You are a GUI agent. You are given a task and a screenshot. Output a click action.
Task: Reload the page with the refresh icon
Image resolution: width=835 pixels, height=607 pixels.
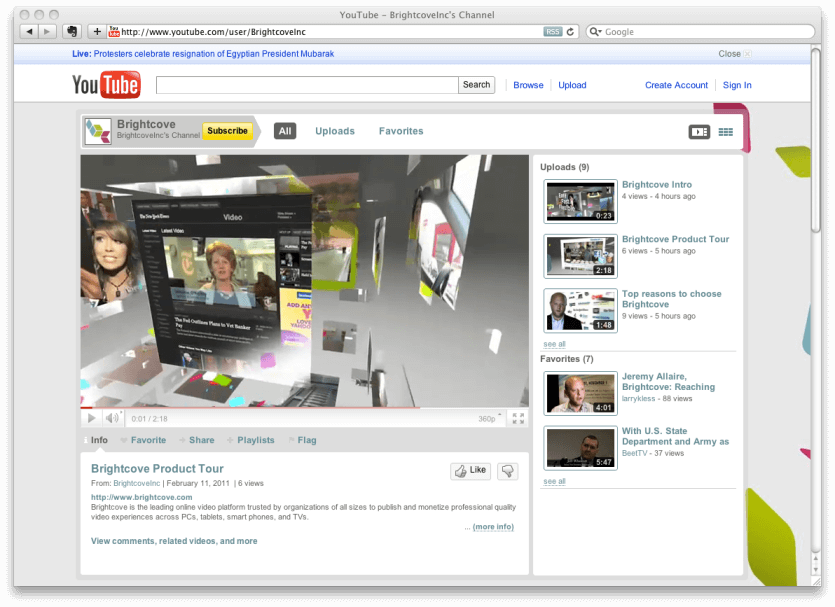click(570, 31)
